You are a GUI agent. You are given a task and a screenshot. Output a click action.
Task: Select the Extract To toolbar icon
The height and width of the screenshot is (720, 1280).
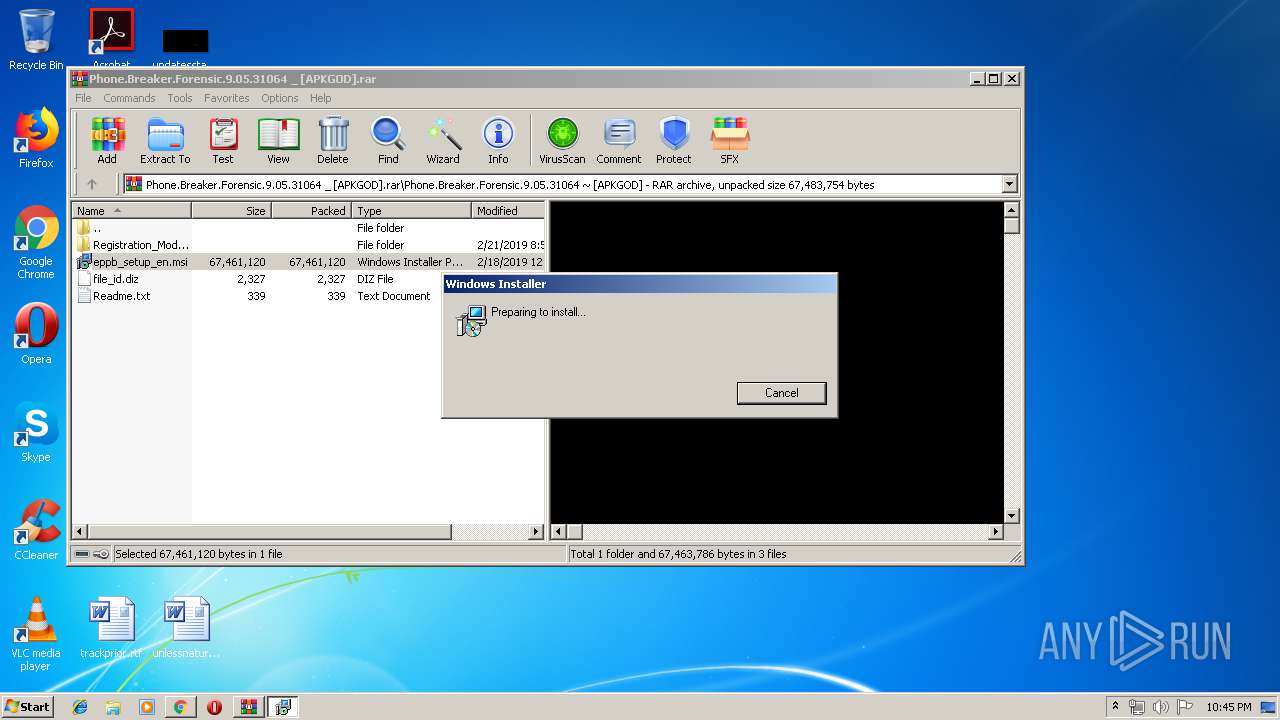click(x=165, y=140)
